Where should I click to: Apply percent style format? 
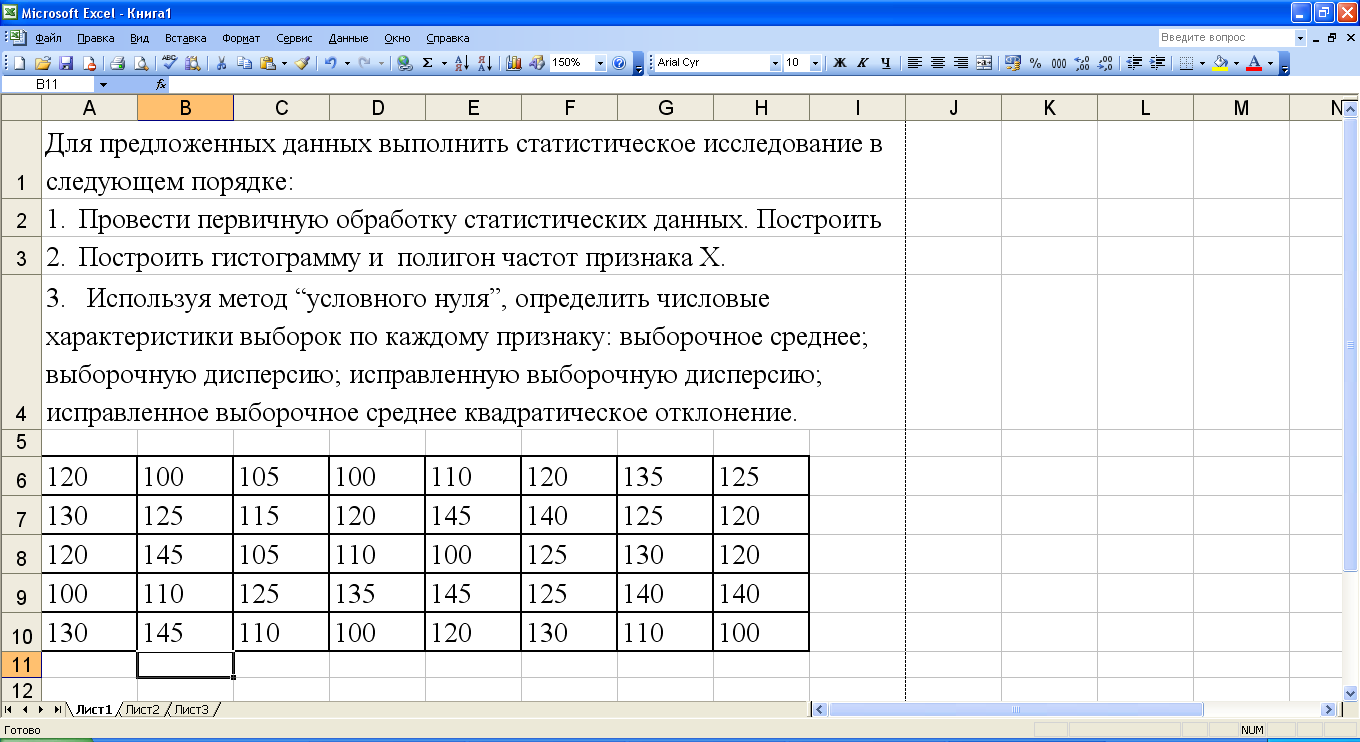(1035, 63)
